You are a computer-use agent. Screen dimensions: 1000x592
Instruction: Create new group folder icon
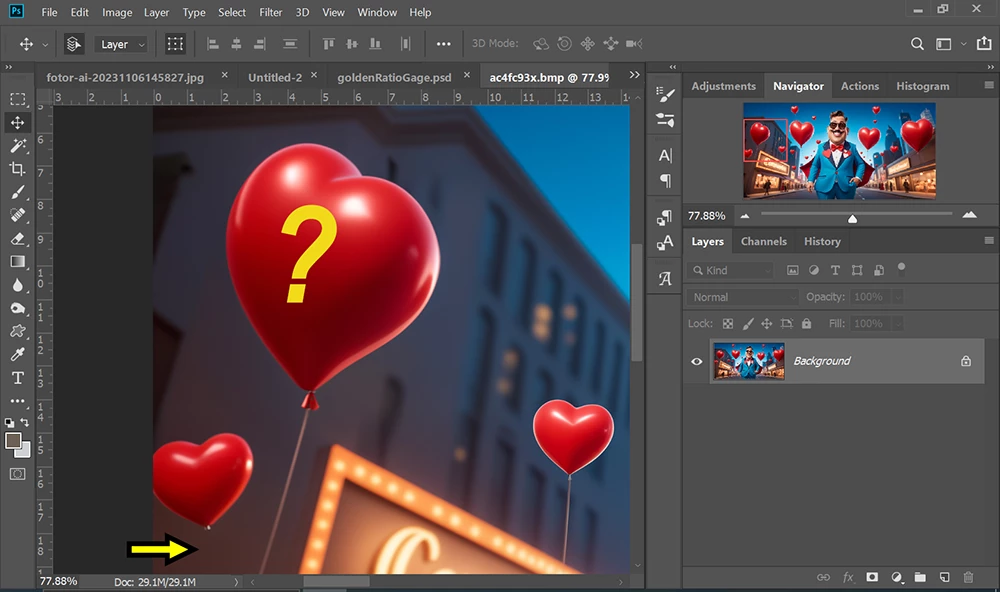920,577
